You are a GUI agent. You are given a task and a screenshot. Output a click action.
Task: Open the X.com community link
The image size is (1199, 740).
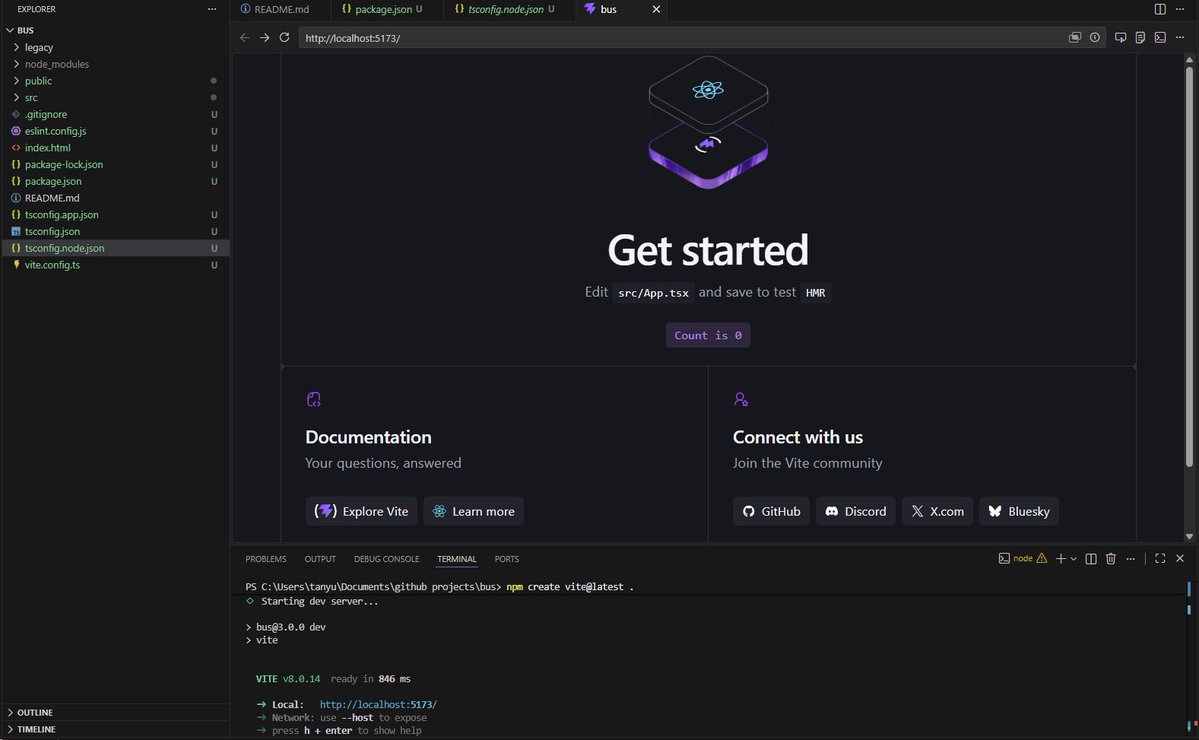(937, 511)
